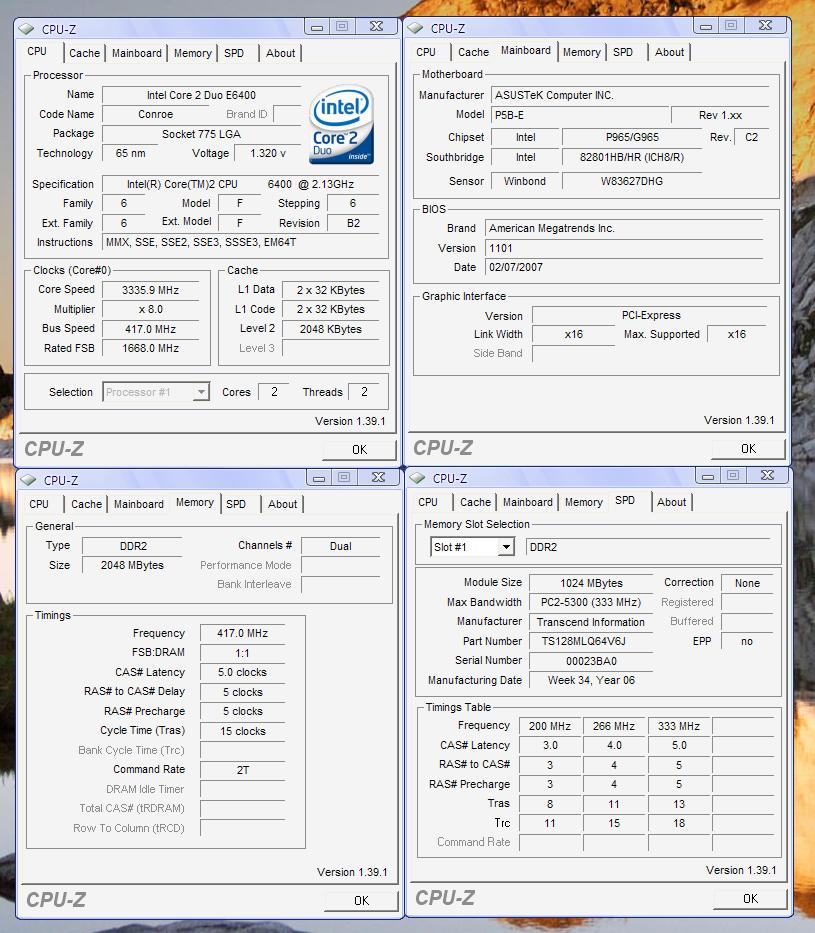Viewport: 815px width, 933px height.
Task: Switch to Cache tab in the memory Timings window
Action: (87, 504)
